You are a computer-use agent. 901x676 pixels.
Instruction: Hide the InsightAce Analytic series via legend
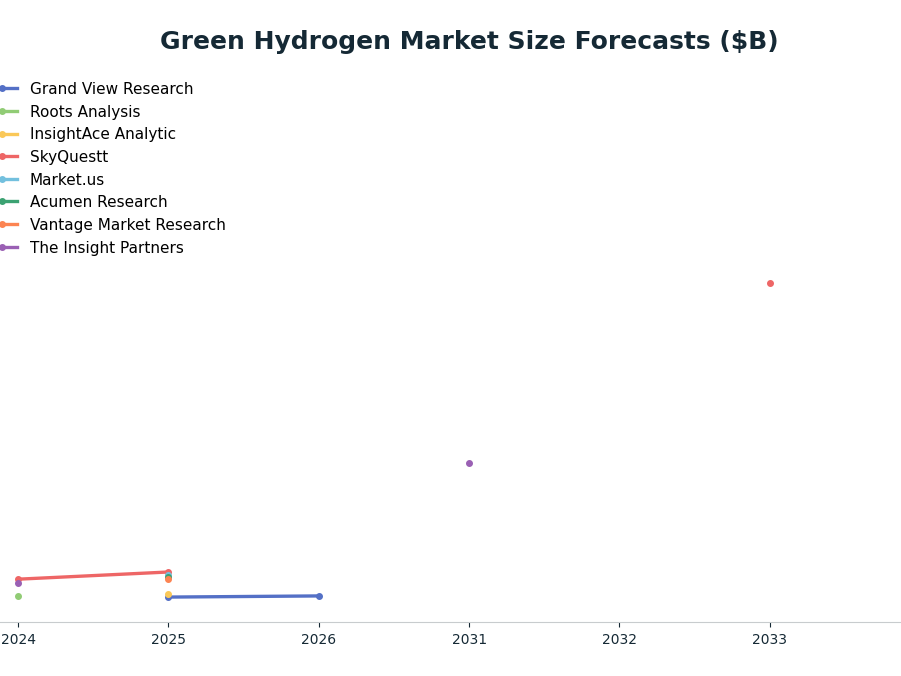pyautogui.click(x=88, y=134)
